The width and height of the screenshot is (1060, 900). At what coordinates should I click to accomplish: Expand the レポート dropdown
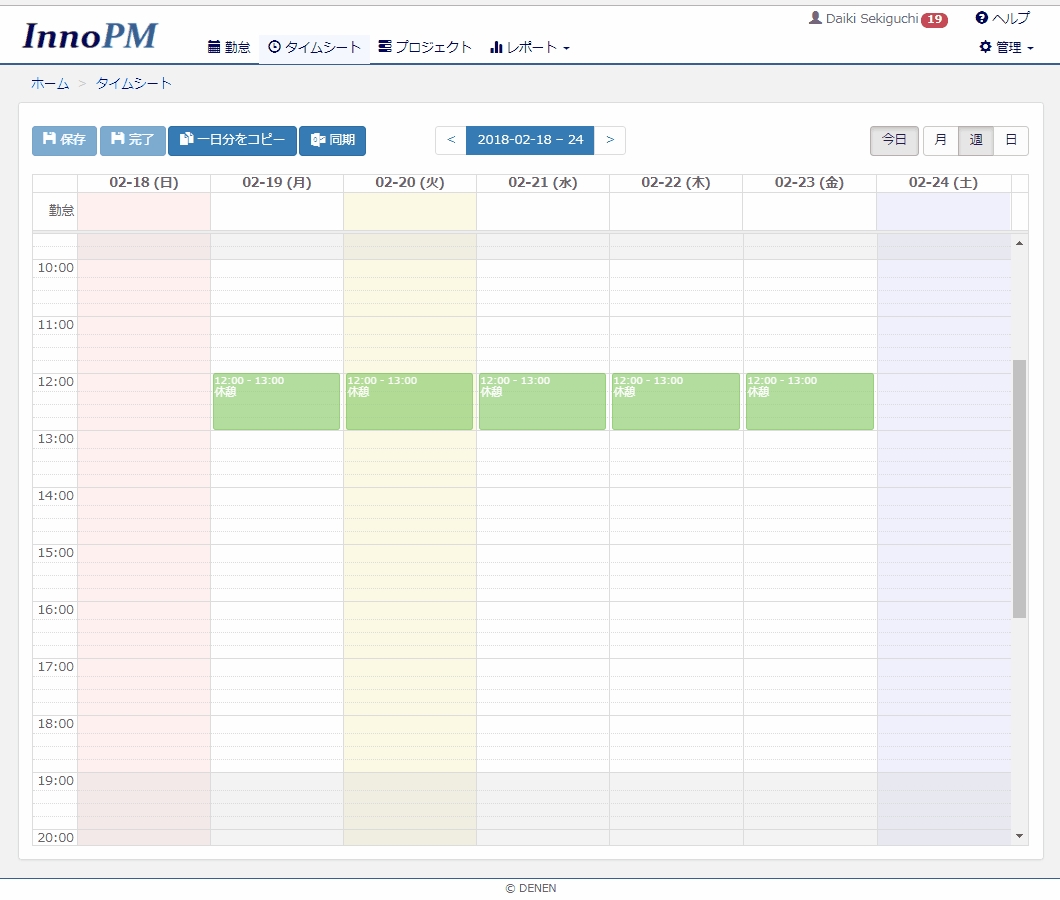pyautogui.click(x=530, y=47)
